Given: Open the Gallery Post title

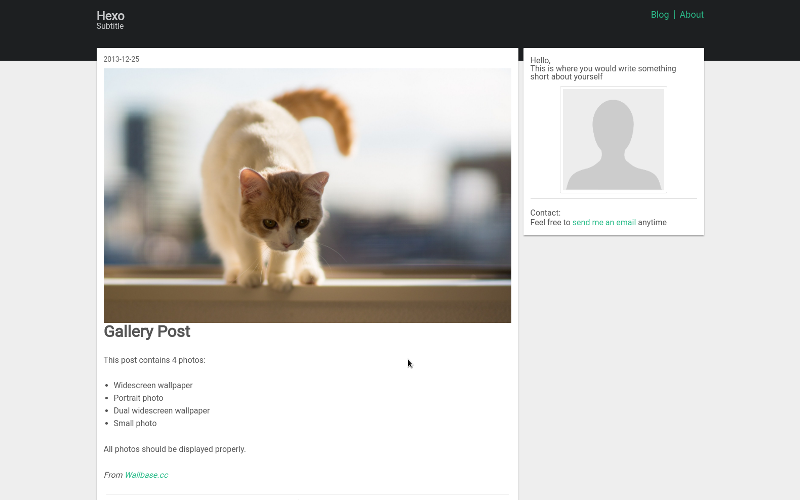Looking at the screenshot, I should pos(147,332).
